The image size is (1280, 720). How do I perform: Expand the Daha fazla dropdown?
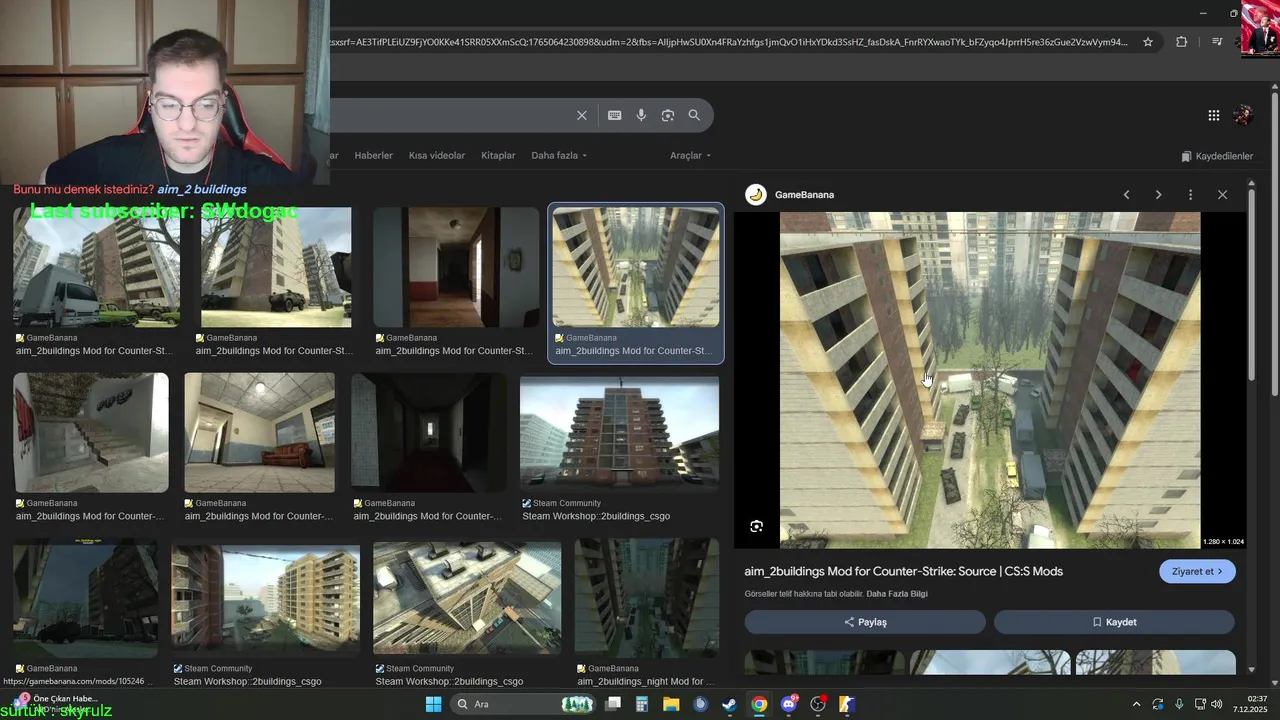coord(559,156)
